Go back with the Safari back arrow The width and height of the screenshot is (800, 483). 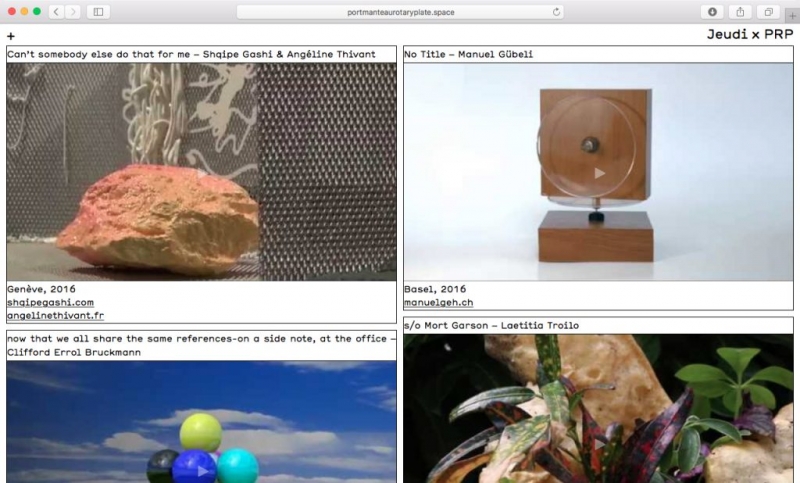[54, 12]
